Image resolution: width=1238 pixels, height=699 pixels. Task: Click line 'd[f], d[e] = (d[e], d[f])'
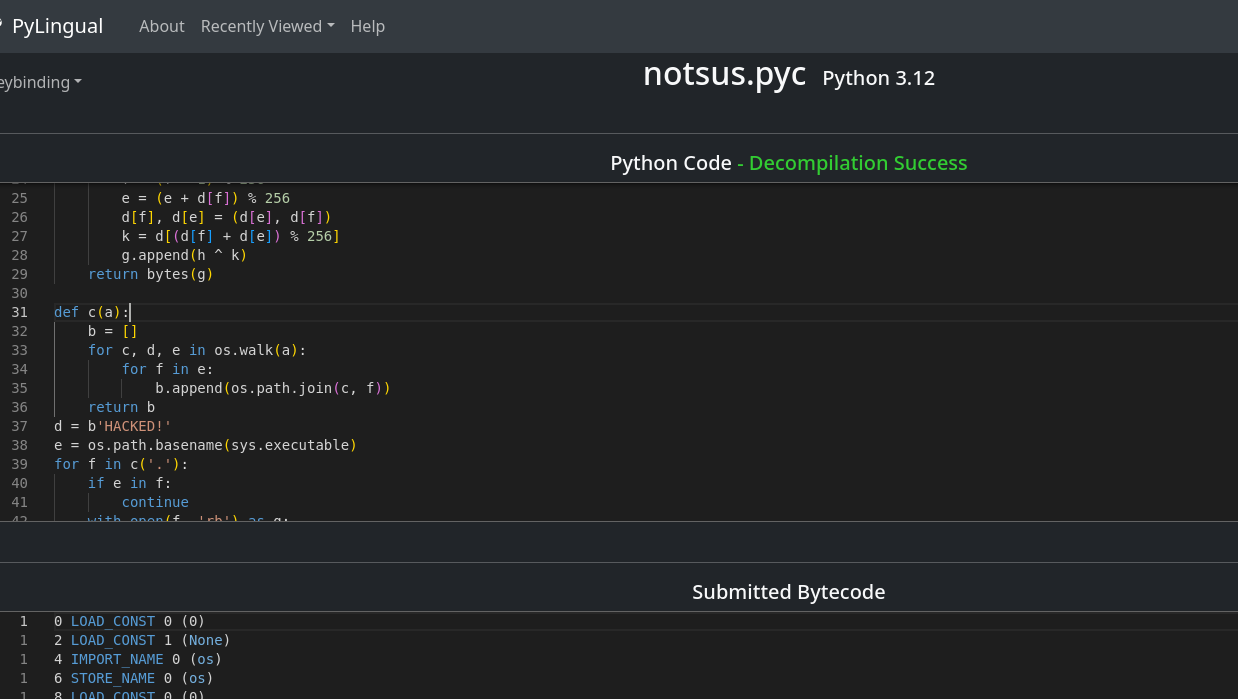[x=226, y=217]
